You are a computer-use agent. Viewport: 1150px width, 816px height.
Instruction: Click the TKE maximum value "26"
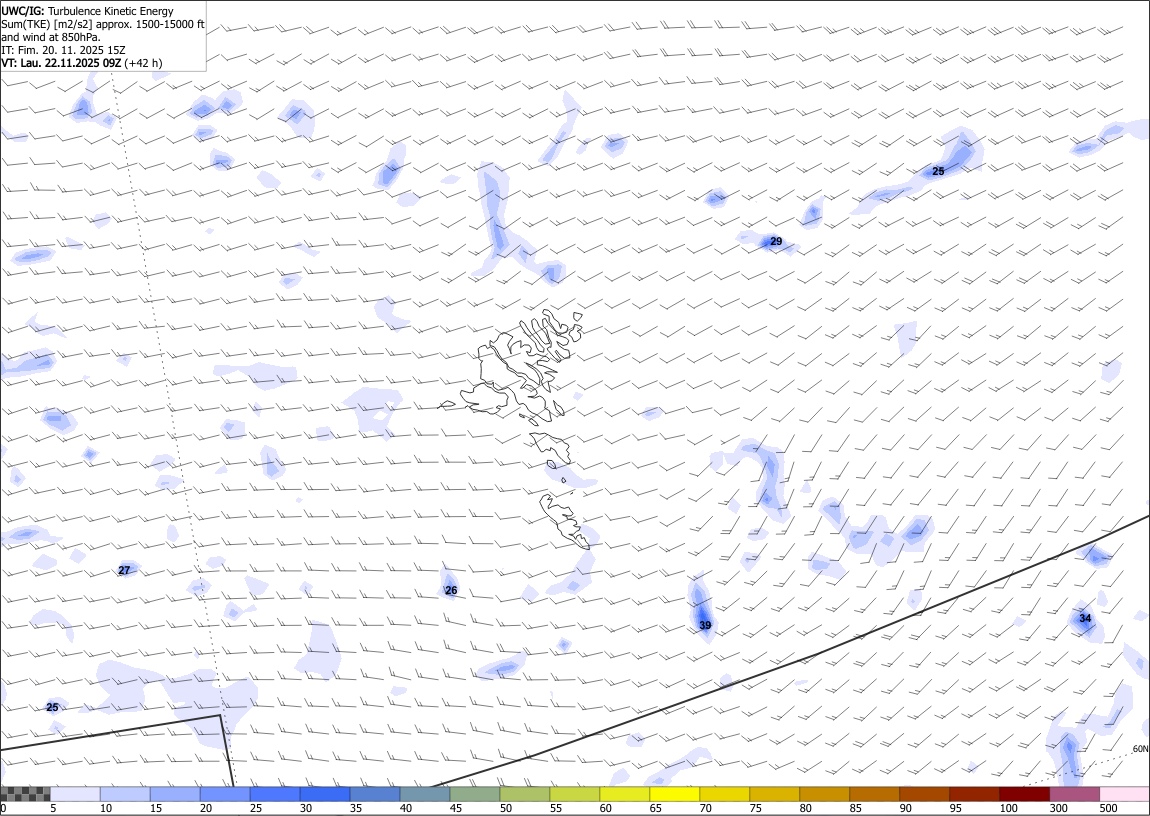pyautogui.click(x=451, y=590)
